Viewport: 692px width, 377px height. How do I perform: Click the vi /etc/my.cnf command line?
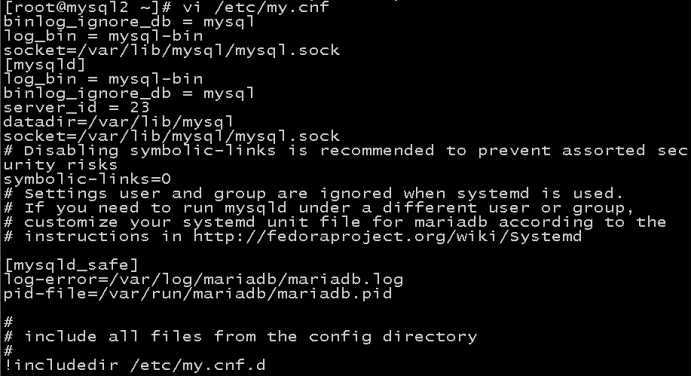[x=167, y=7]
